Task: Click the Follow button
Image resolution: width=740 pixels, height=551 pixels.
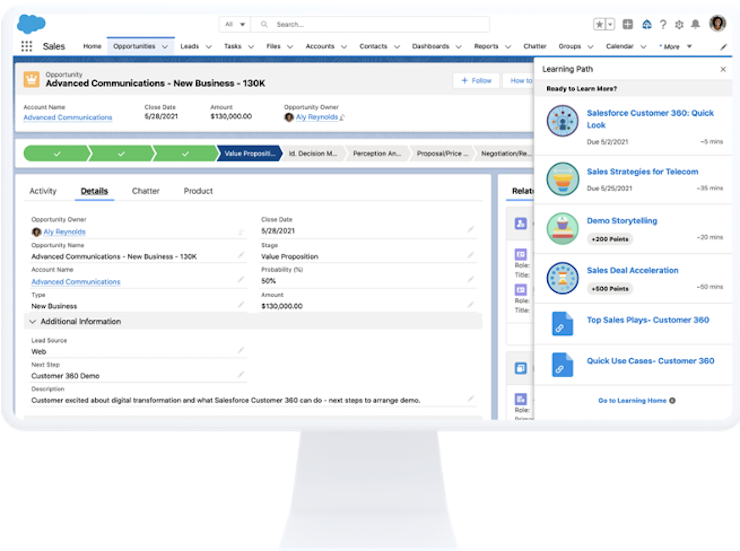Action: (476, 81)
